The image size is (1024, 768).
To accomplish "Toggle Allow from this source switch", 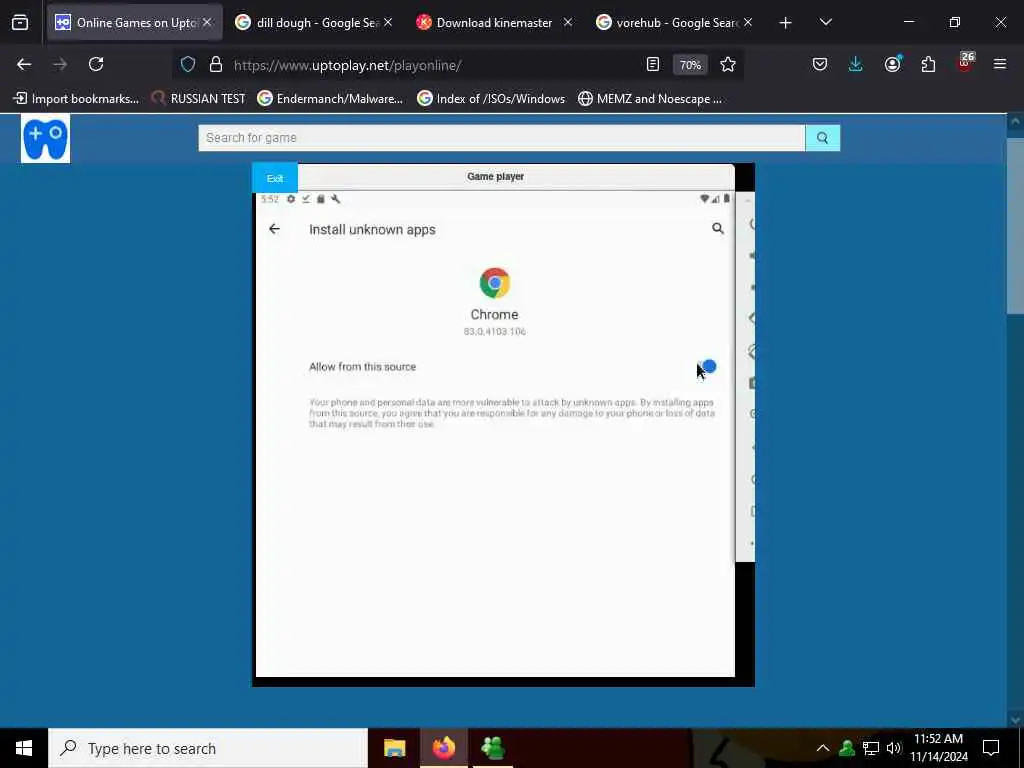I will [x=706, y=367].
